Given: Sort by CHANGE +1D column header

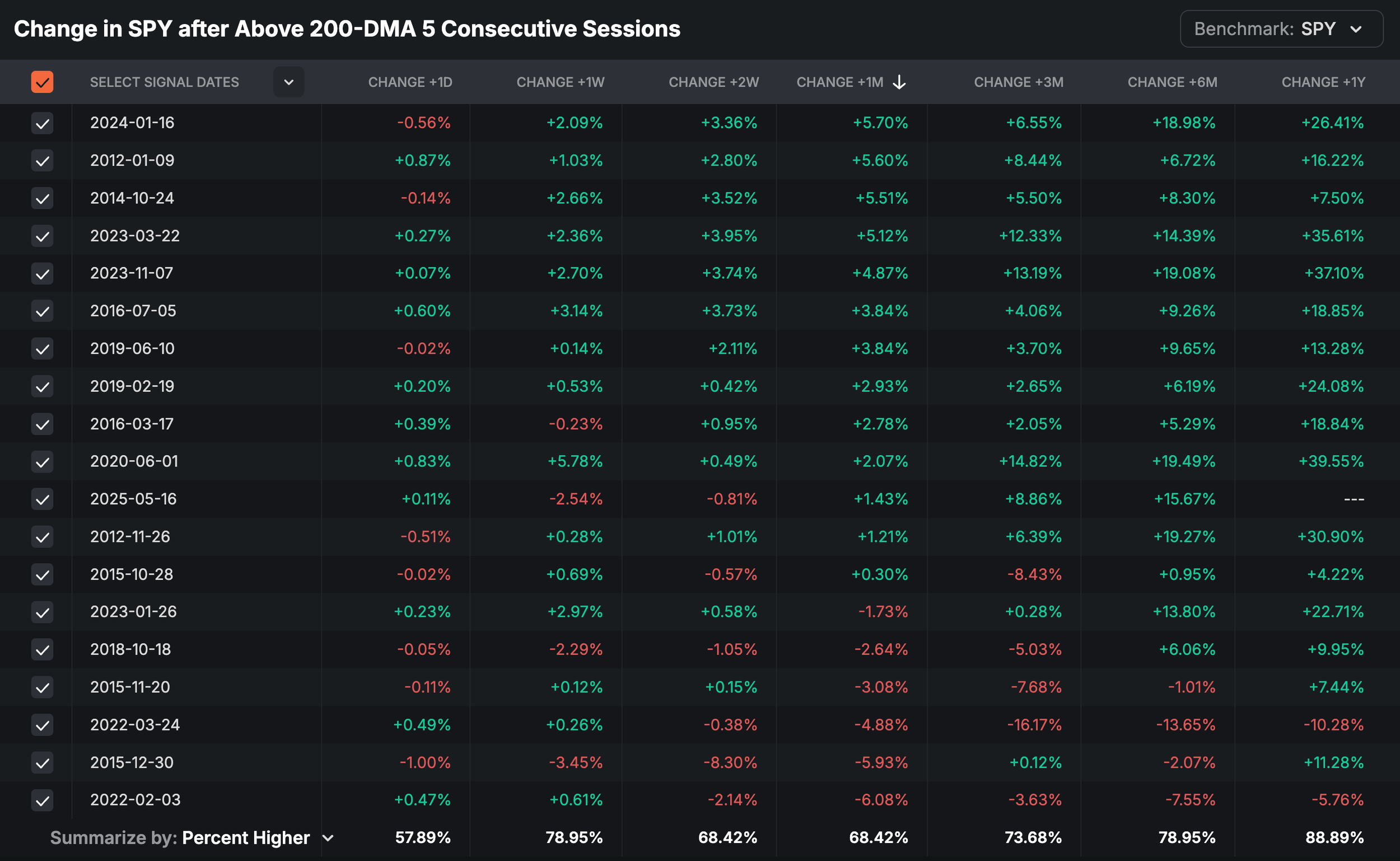Looking at the screenshot, I should 410,82.
